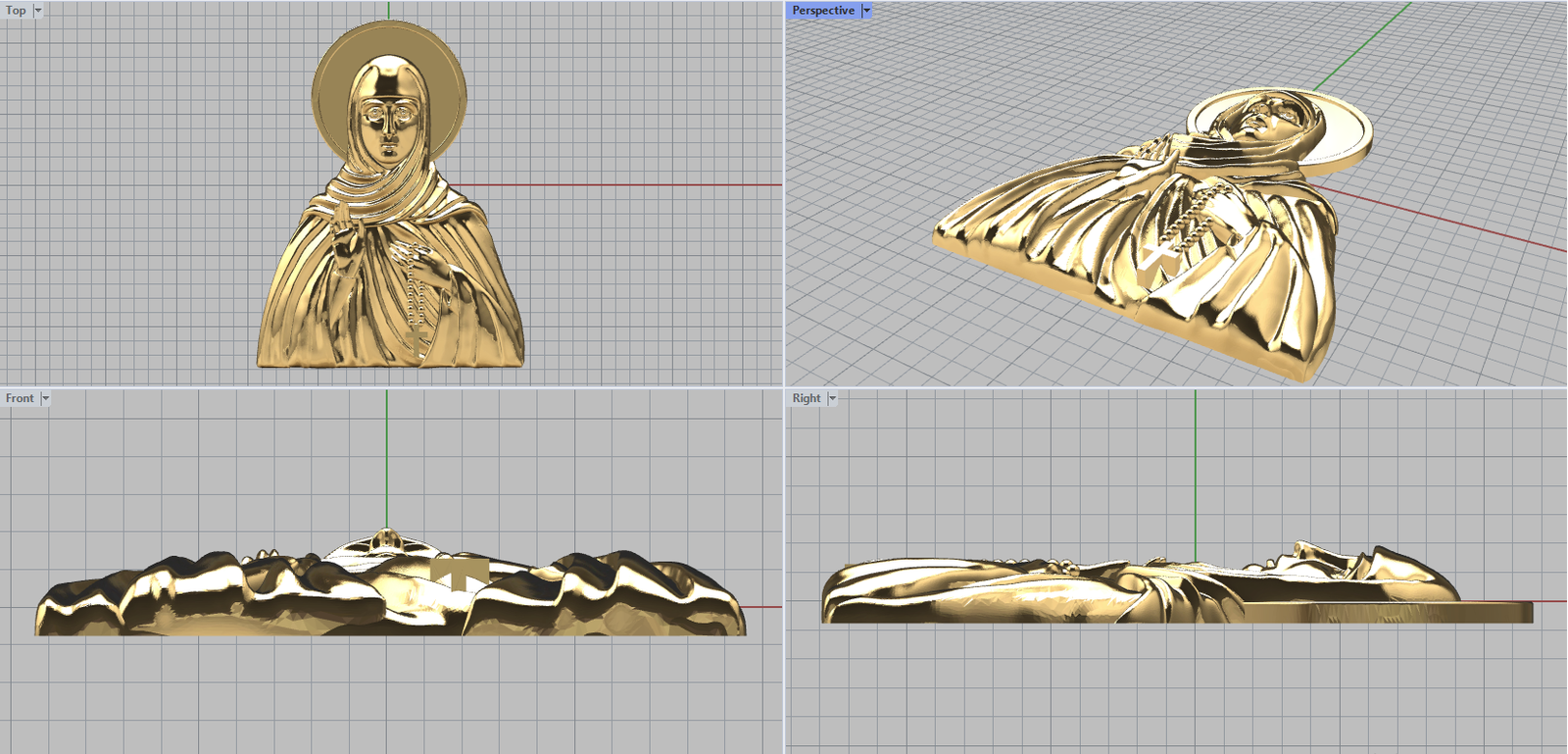The width and height of the screenshot is (1568, 754).
Task: Open the Front viewport dropdown arrow
Action: pyautogui.click(x=45, y=398)
